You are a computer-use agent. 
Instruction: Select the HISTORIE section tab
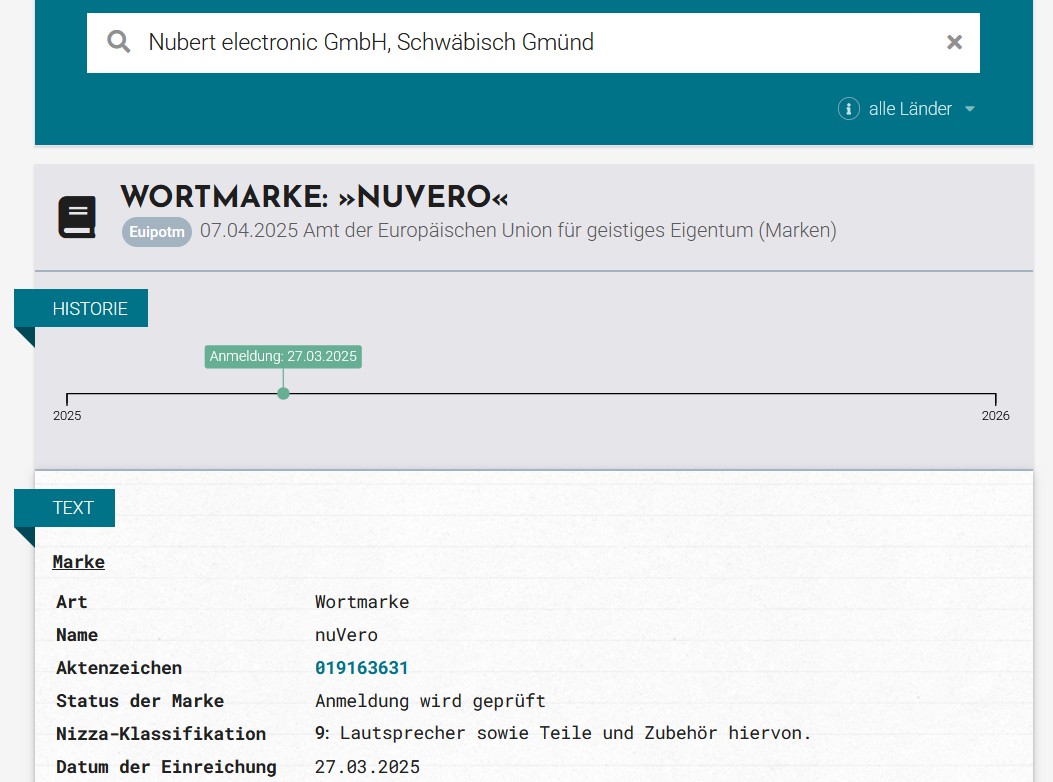pyautogui.click(x=90, y=308)
